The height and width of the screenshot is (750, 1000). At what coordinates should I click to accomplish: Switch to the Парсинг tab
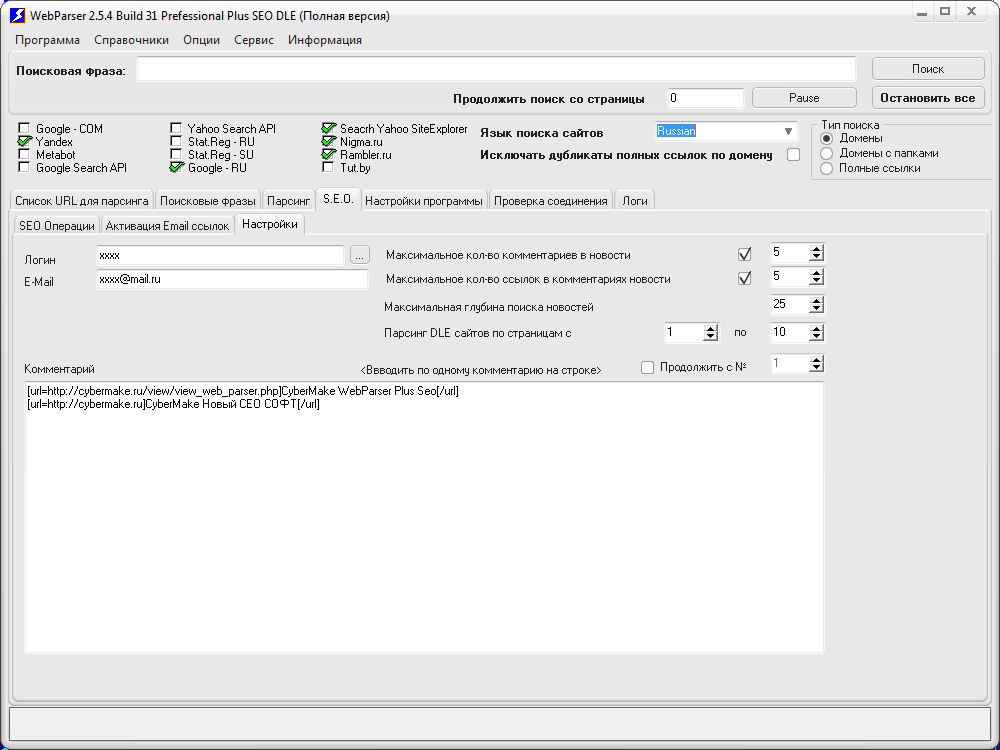point(288,200)
